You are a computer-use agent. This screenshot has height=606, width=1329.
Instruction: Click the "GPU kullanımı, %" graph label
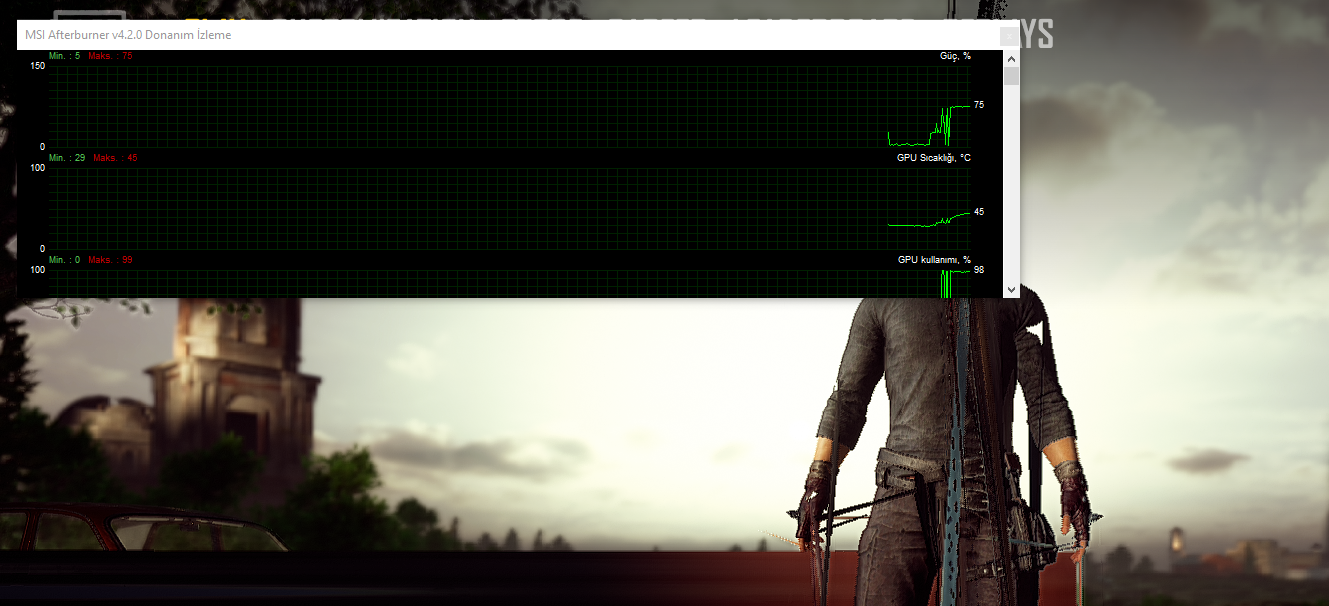click(934, 260)
